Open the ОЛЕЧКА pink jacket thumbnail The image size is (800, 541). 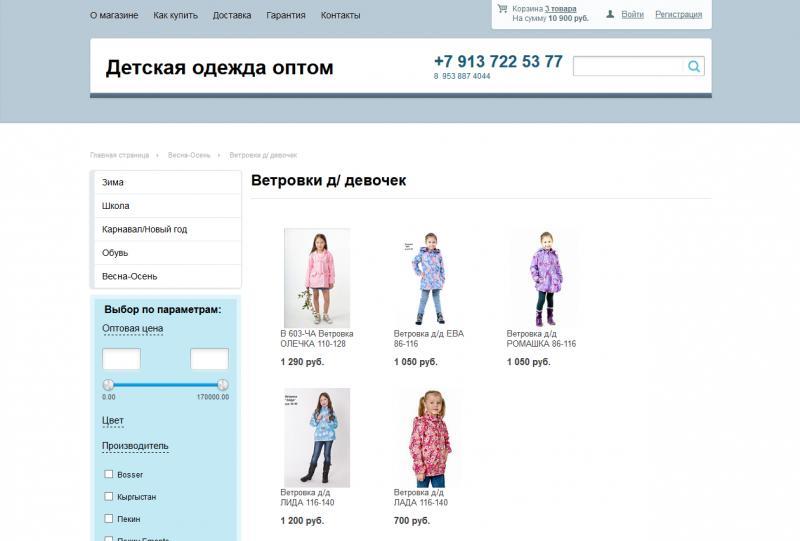(317, 277)
